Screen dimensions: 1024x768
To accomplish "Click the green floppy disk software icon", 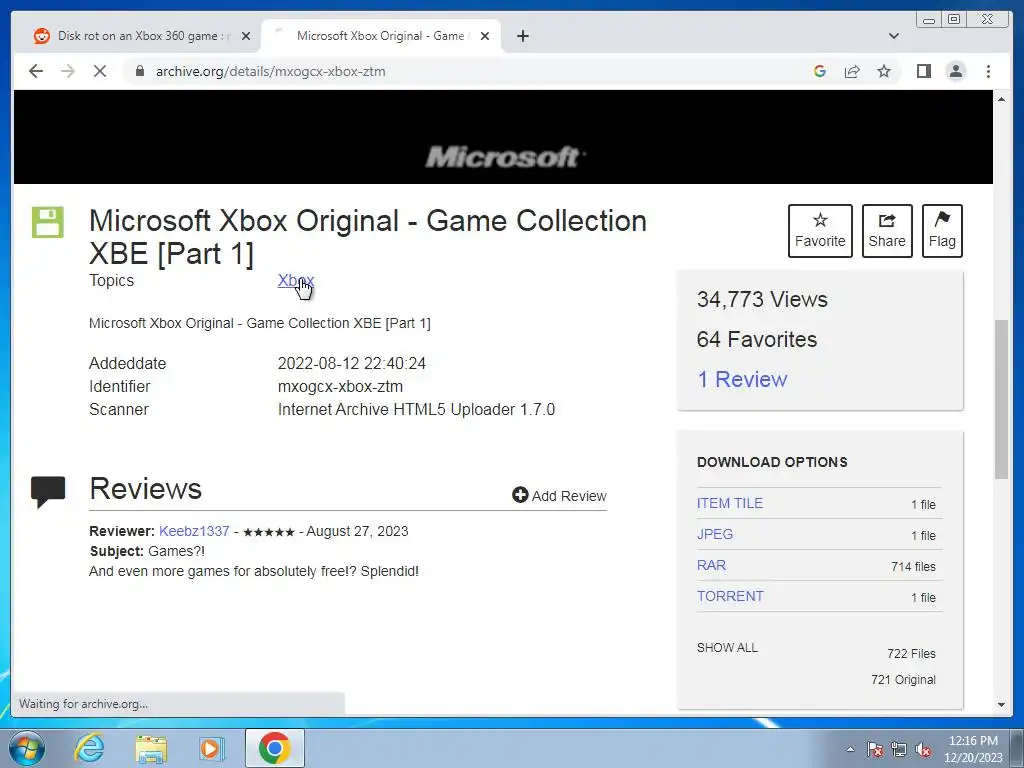I will [x=48, y=222].
